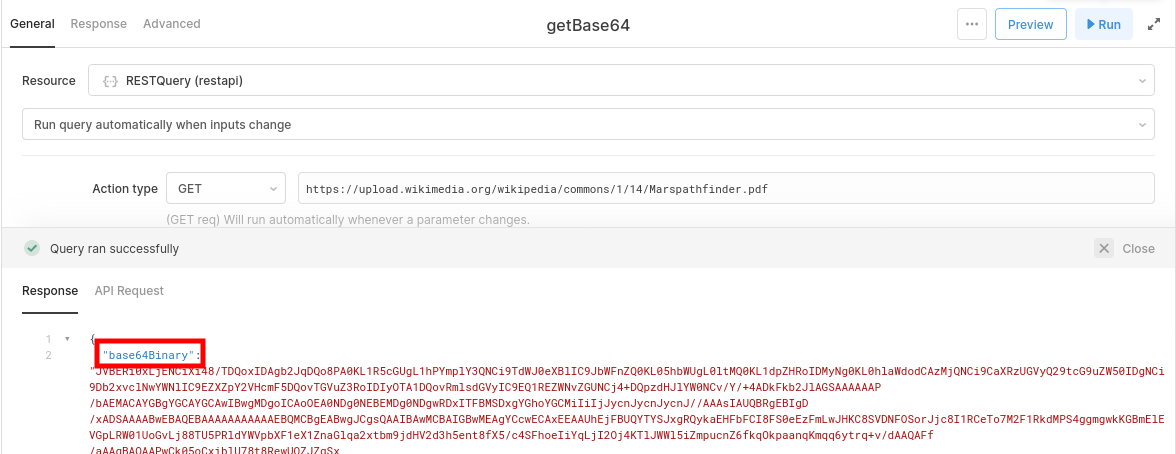The height and width of the screenshot is (454, 1176).
Task: Collapse the JSON response fold arrow
Action: 67,340
